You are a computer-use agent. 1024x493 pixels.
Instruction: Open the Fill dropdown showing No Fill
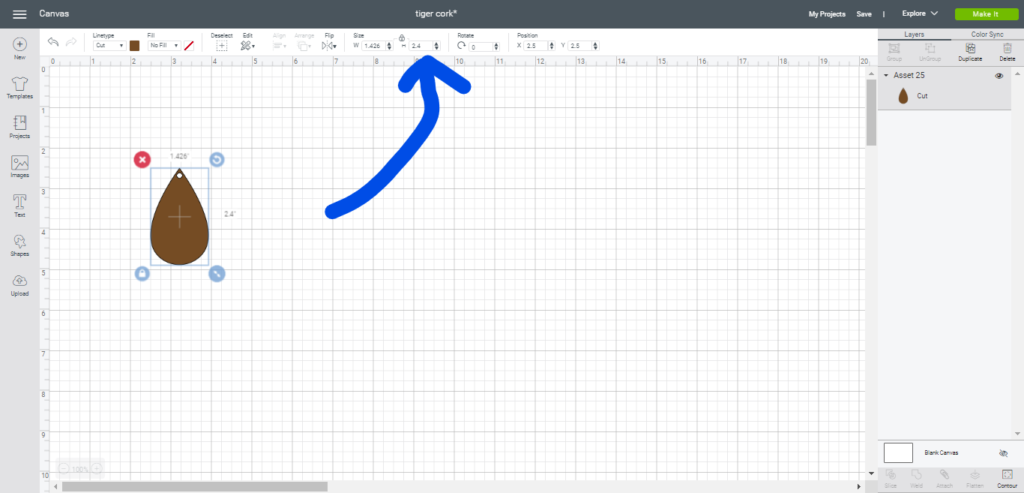(x=163, y=46)
